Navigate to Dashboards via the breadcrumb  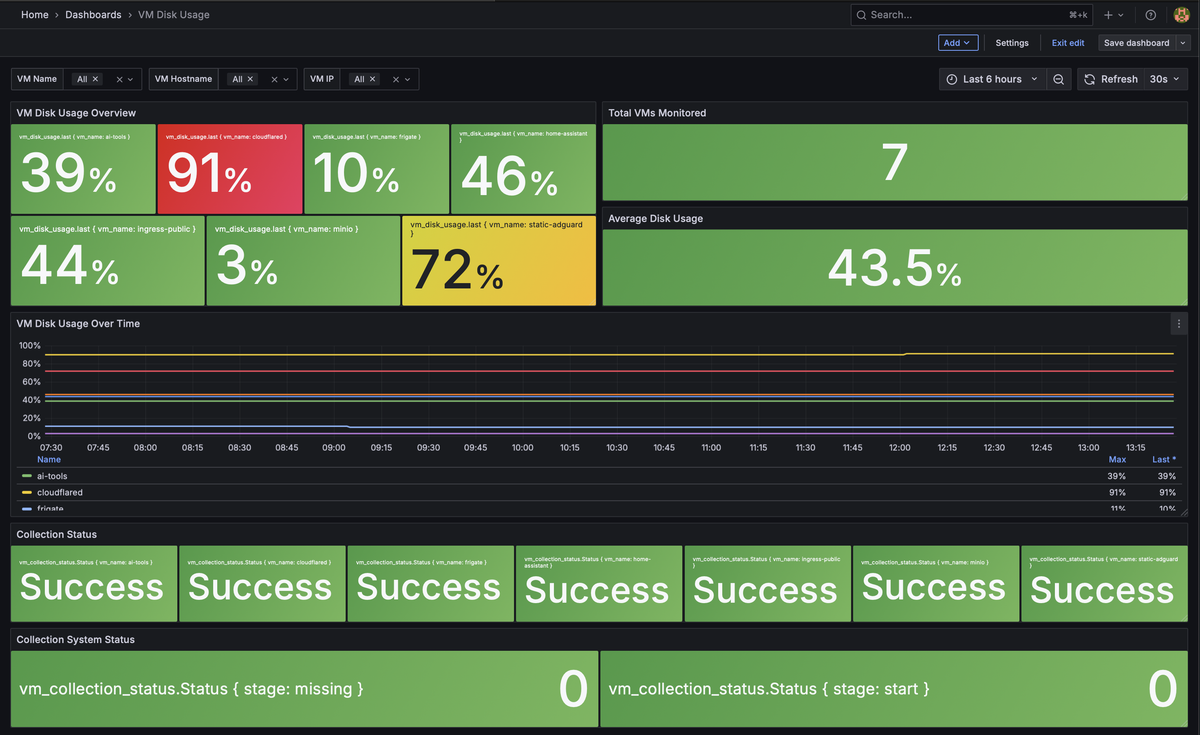click(93, 15)
